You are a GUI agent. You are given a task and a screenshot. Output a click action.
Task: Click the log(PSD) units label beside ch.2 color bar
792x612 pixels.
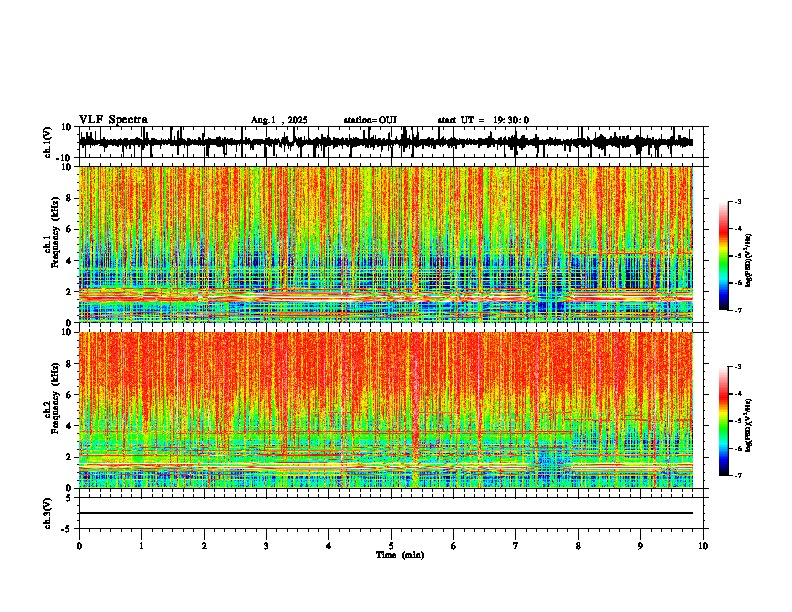coord(748,425)
